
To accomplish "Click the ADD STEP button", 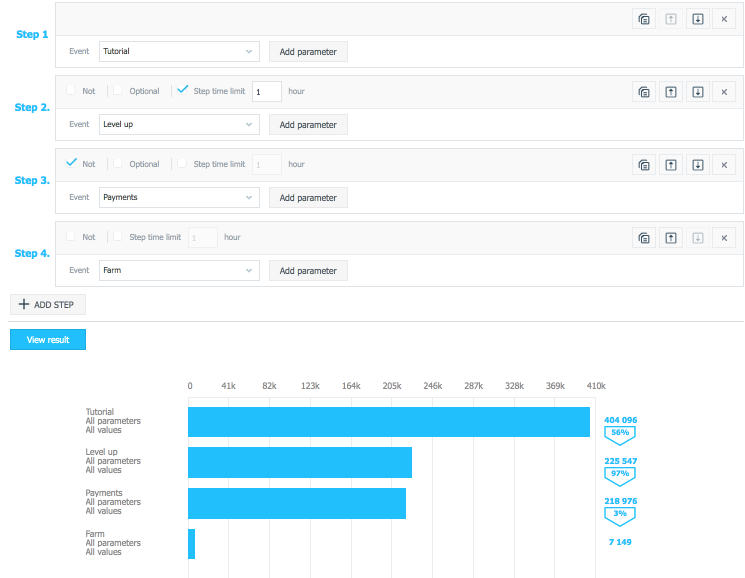I will coord(48,305).
